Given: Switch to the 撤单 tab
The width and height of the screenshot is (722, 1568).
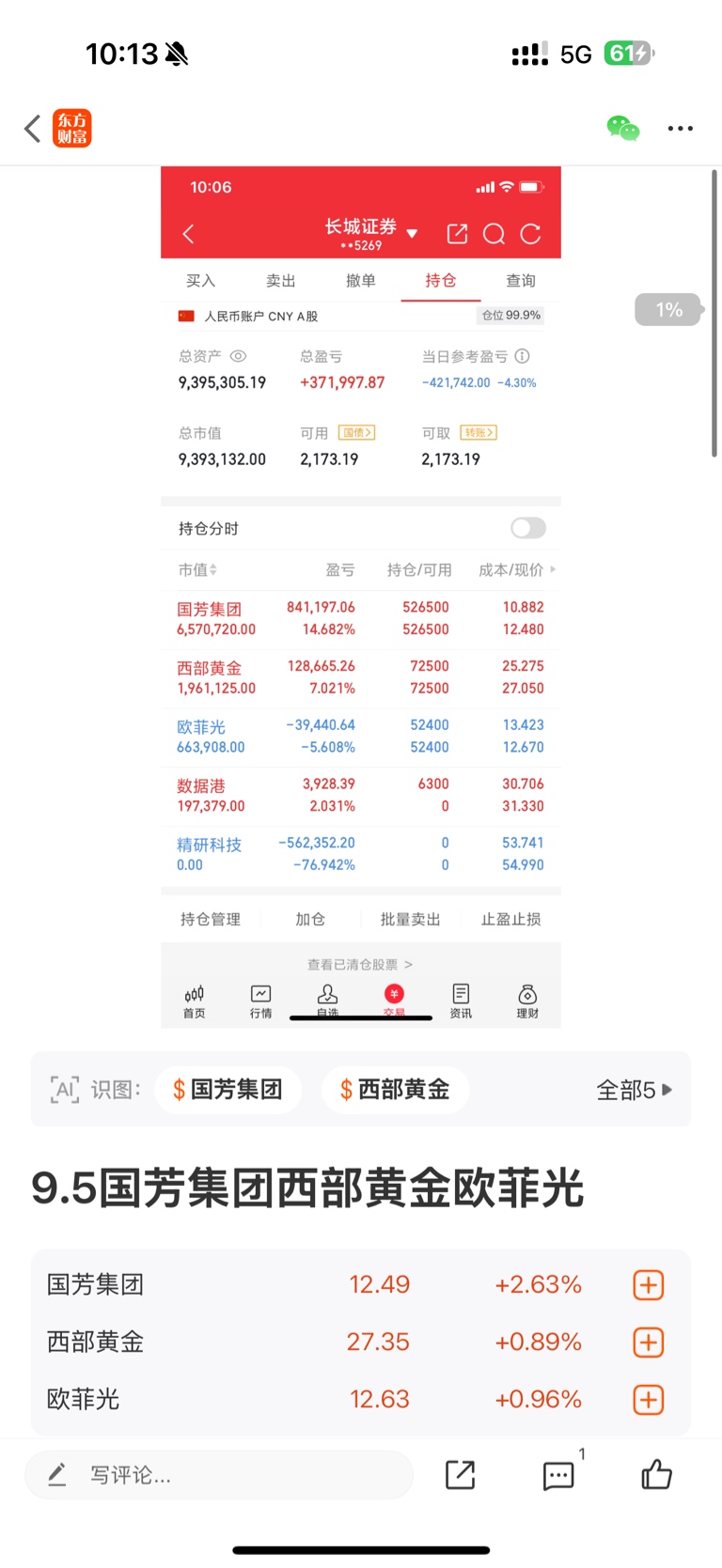Looking at the screenshot, I should [360, 281].
